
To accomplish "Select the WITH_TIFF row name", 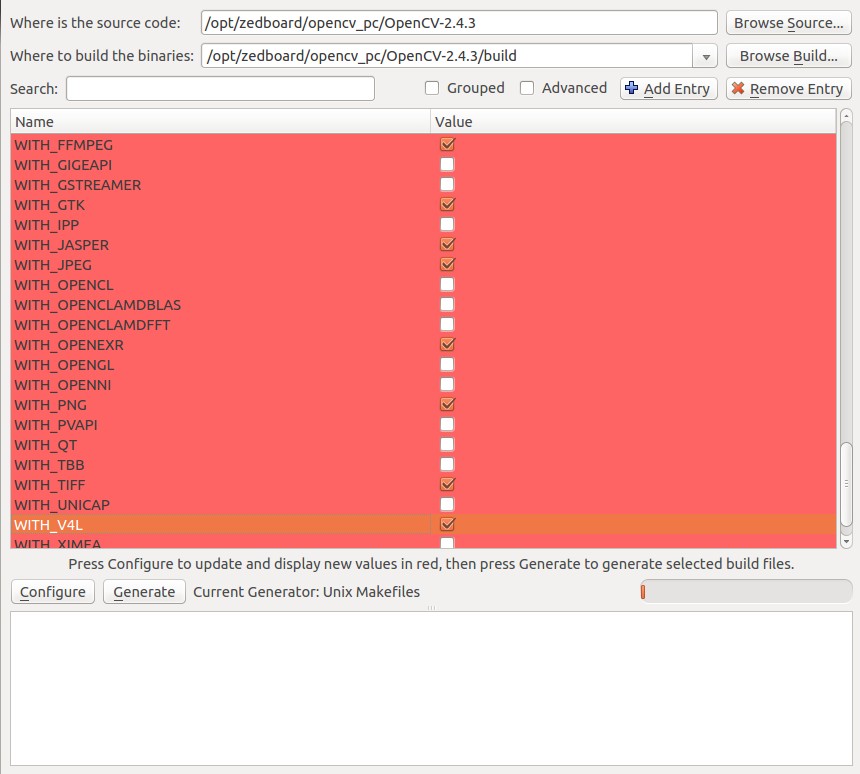I will [x=50, y=485].
